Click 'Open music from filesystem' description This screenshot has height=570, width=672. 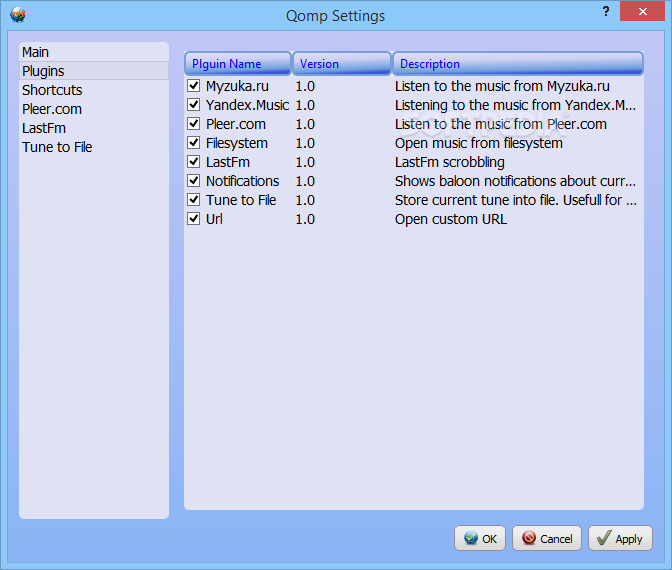[x=479, y=143]
